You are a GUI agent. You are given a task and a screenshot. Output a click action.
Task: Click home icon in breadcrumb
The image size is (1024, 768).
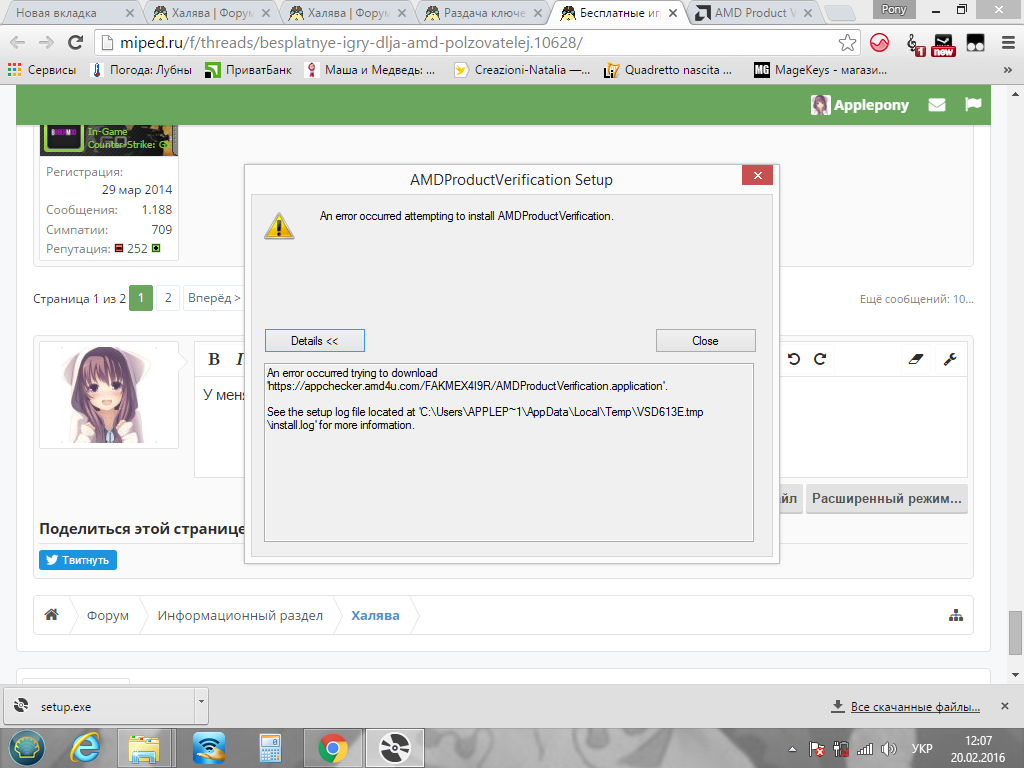click(x=52, y=615)
